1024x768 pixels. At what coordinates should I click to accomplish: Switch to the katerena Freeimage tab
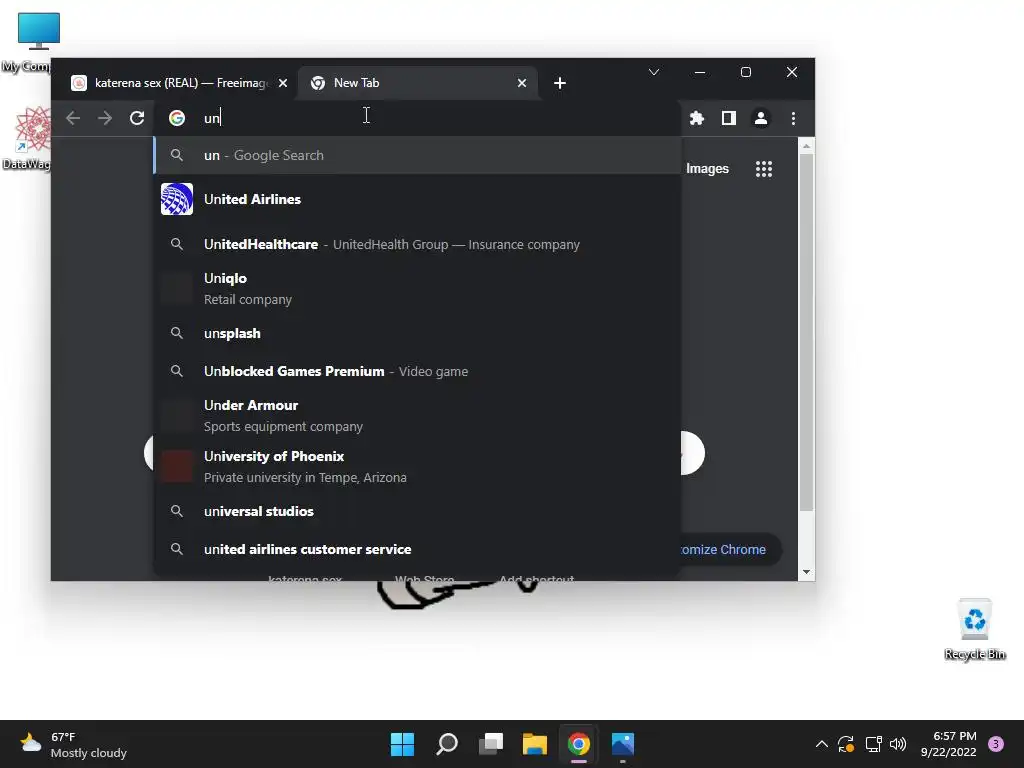tap(172, 83)
